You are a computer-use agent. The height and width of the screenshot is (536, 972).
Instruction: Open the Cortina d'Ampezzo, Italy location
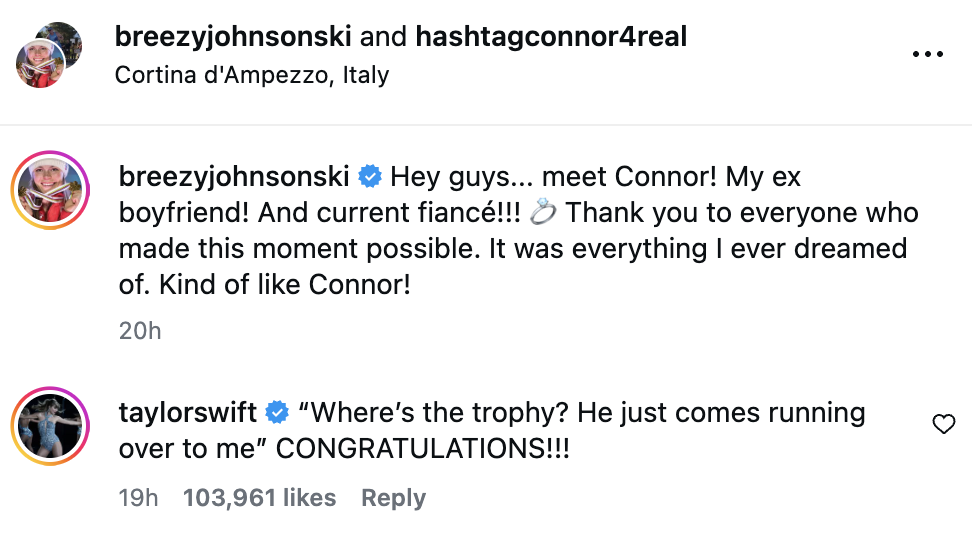point(252,74)
